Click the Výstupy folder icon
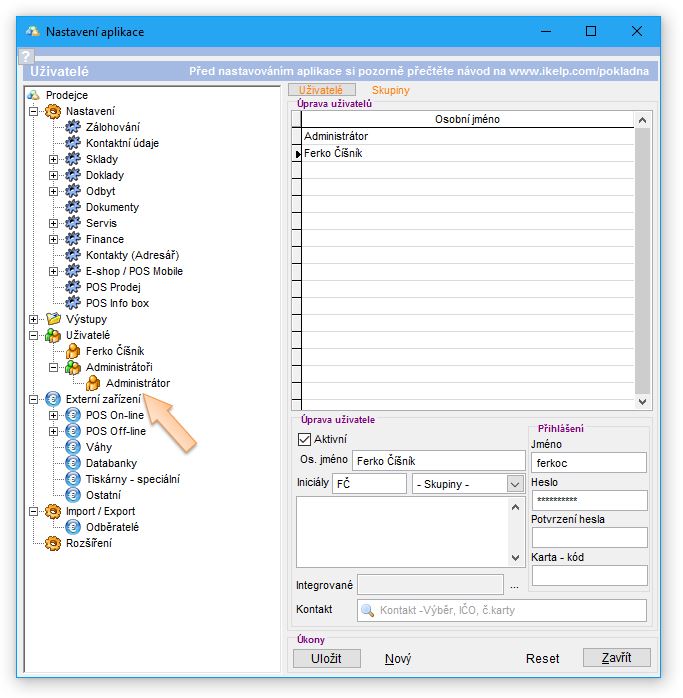 pyautogui.click(x=54, y=319)
